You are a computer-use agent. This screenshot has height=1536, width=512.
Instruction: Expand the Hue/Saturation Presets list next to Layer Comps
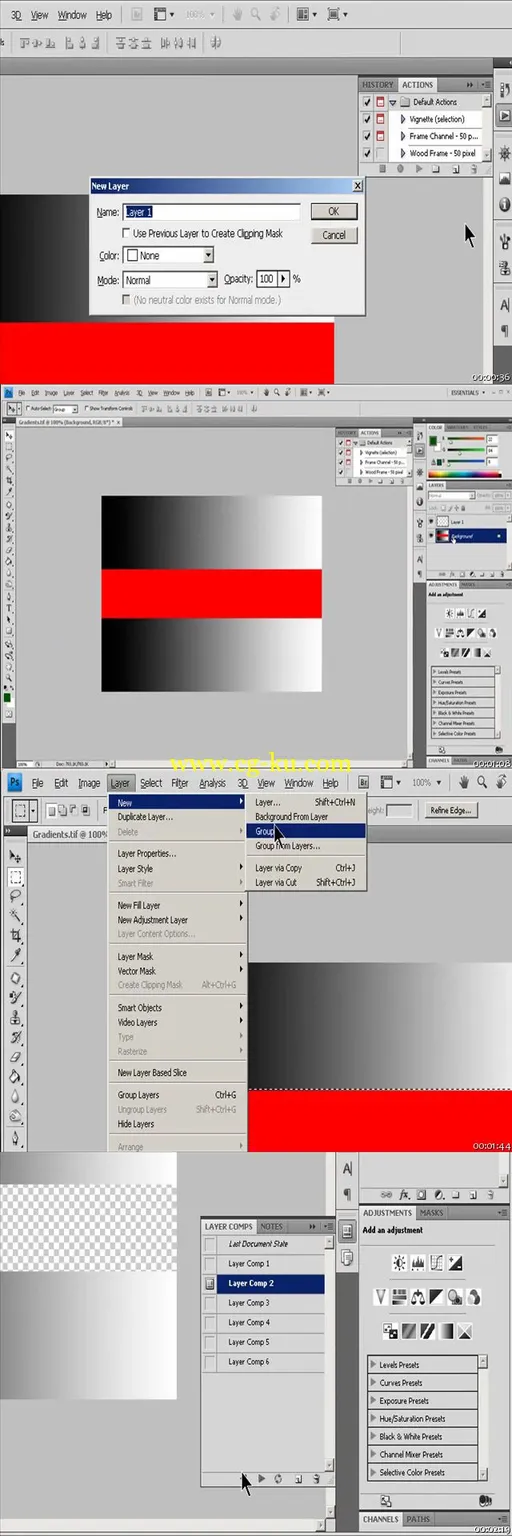373,1419
